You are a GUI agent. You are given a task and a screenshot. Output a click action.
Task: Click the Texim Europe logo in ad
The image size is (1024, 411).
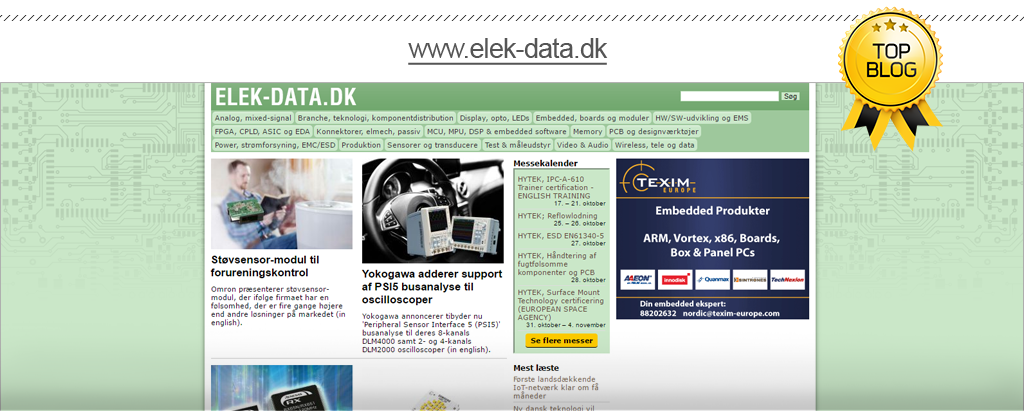click(659, 182)
